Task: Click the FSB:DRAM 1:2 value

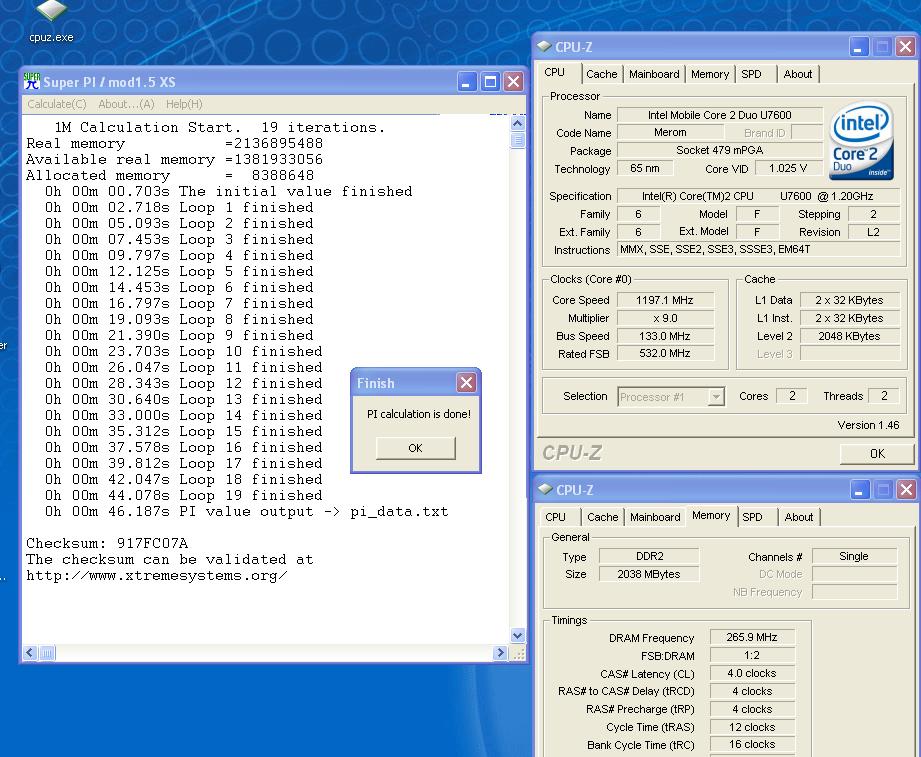Action: point(752,655)
